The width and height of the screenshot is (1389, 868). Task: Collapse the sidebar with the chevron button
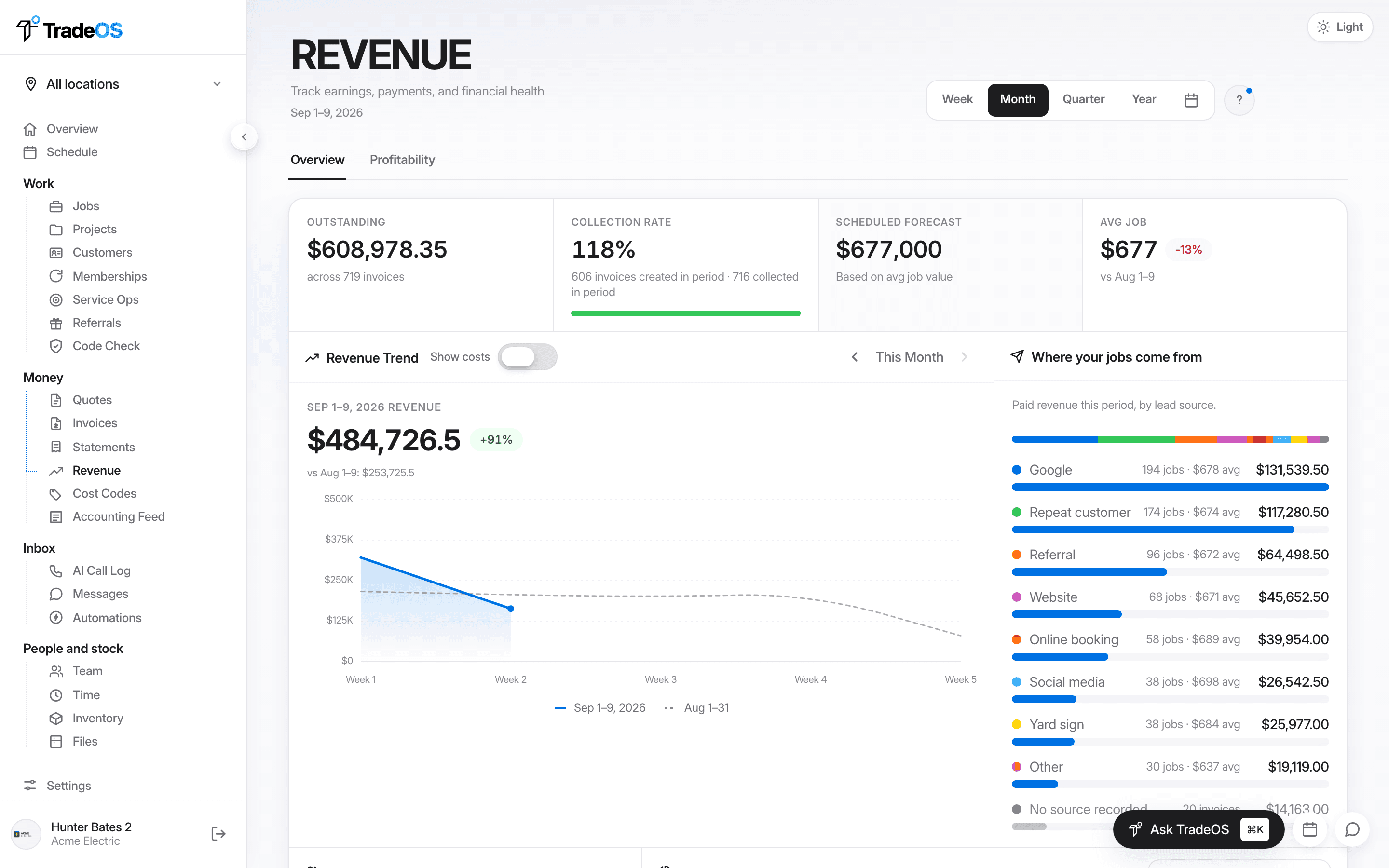tap(244, 137)
